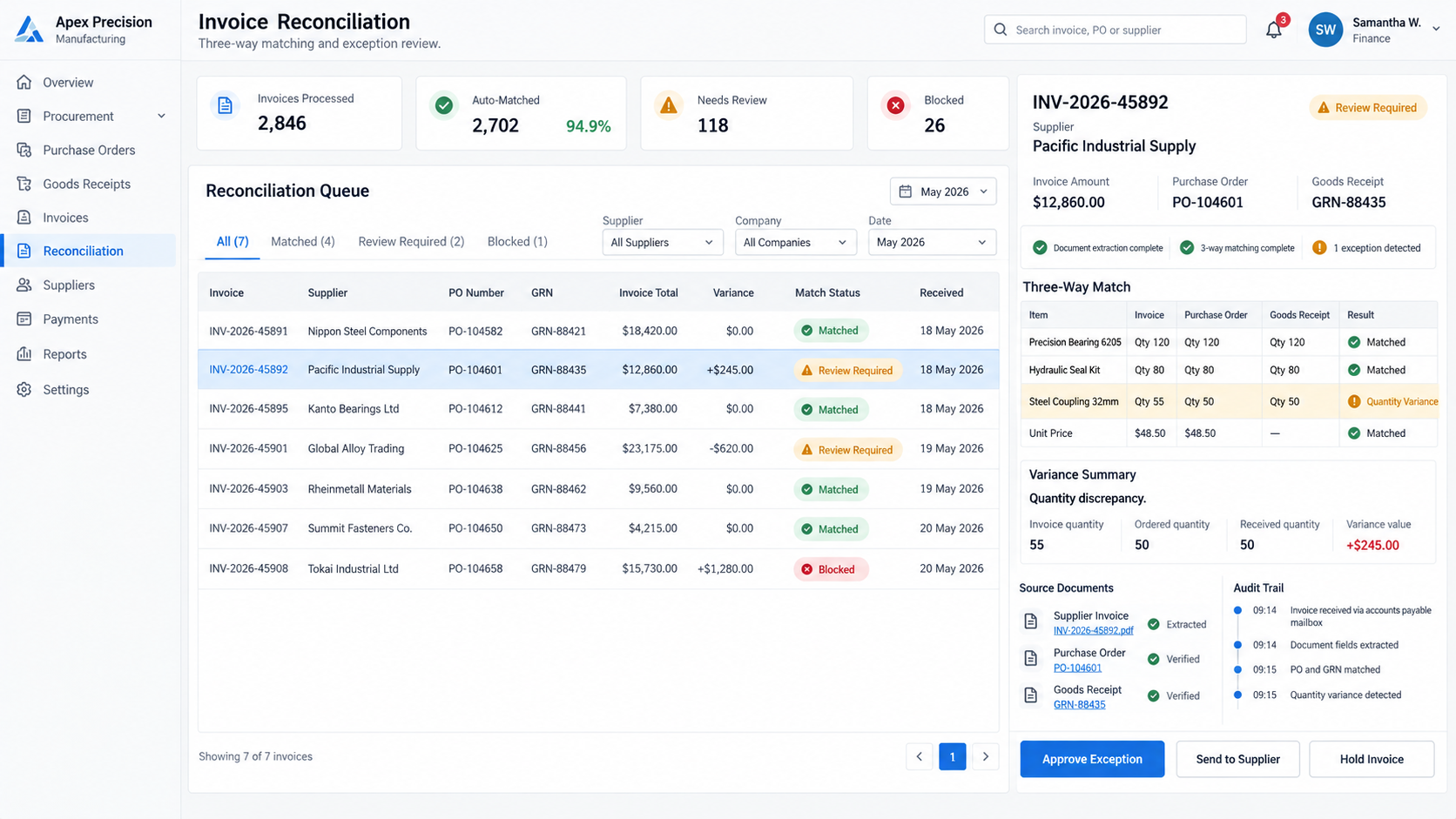Select the INV-2026-45908 Tokai row
Viewport: 1456px width, 819px height.
[598, 568]
